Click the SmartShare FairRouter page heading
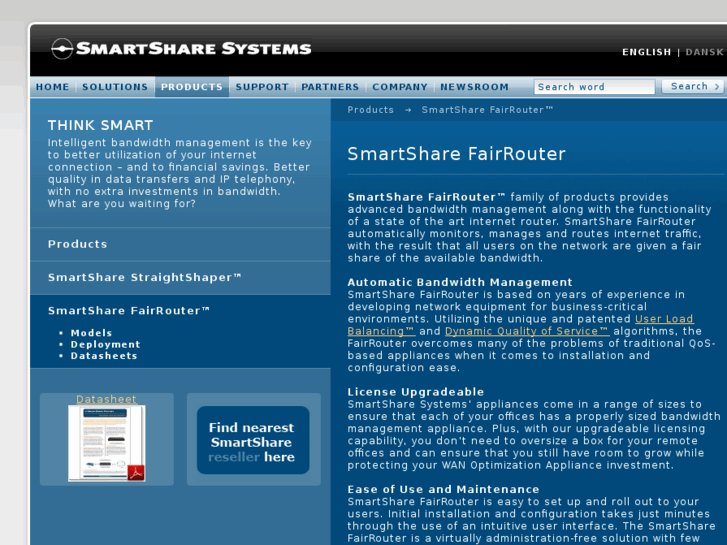The width and height of the screenshot is (727, 545). click(x=457, y=154)
